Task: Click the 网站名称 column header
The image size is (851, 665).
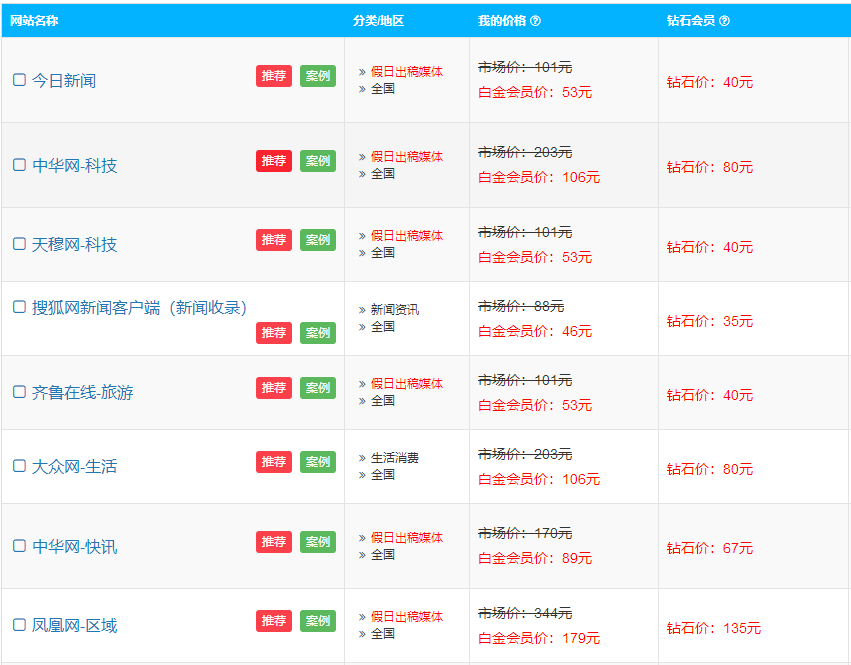Action: 34,21
